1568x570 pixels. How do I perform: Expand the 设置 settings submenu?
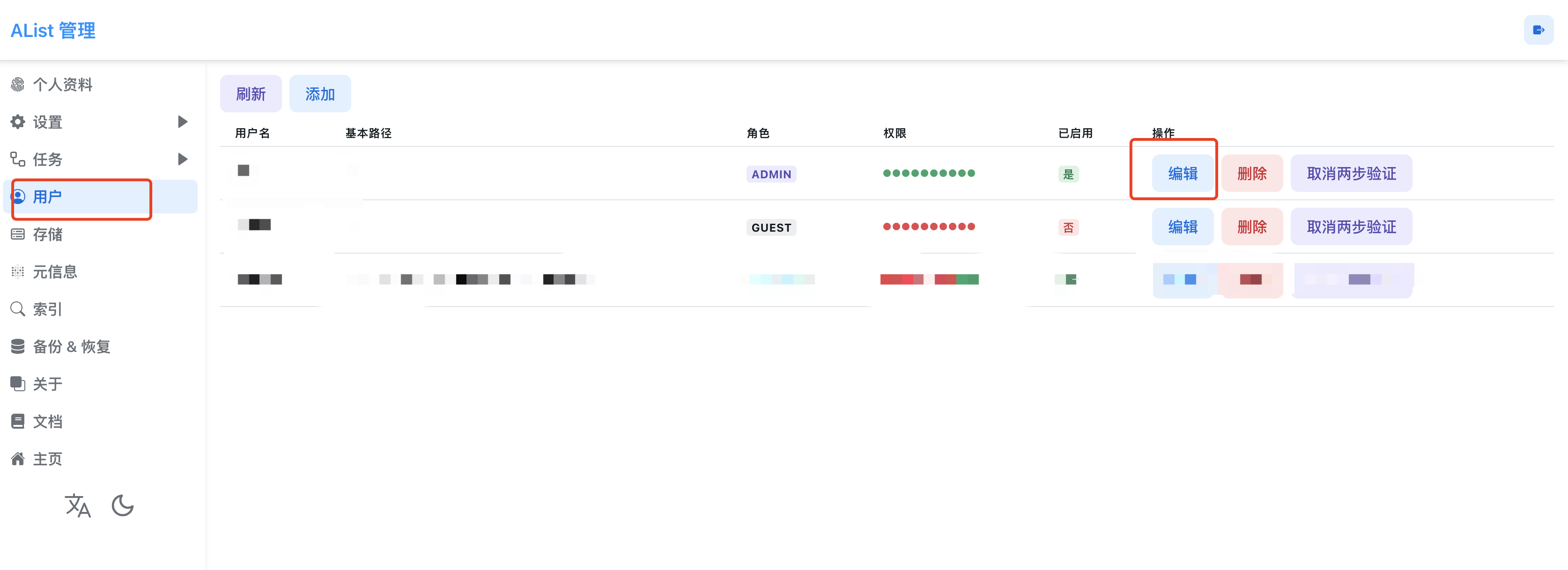click(181, 122)
